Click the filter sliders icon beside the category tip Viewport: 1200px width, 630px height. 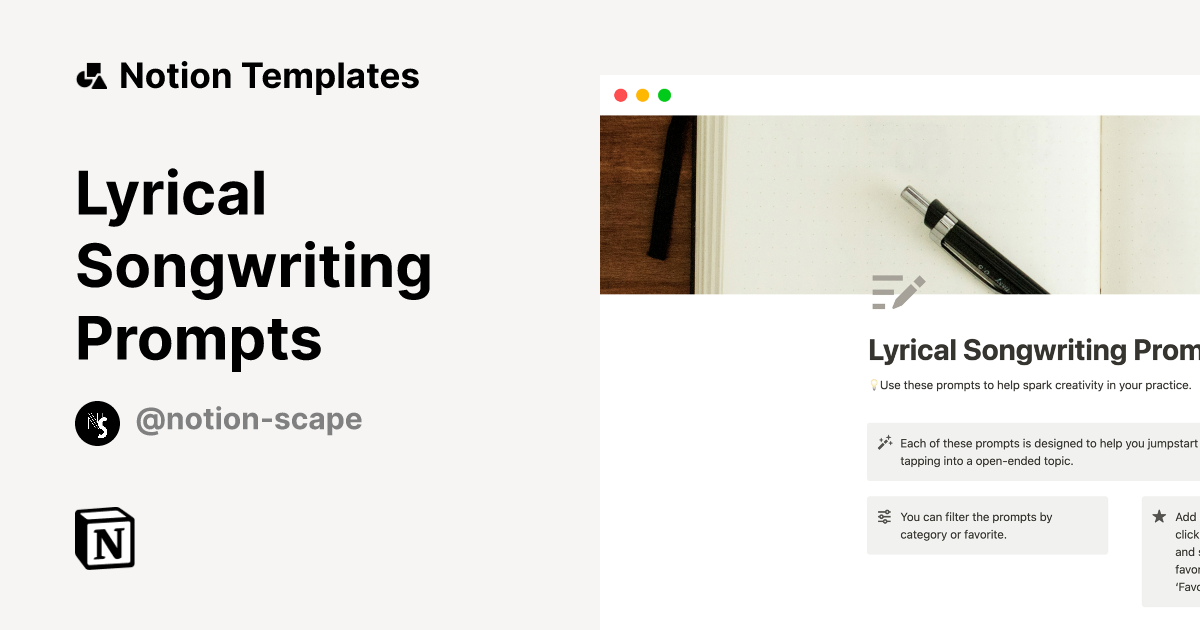pos(883,517)
